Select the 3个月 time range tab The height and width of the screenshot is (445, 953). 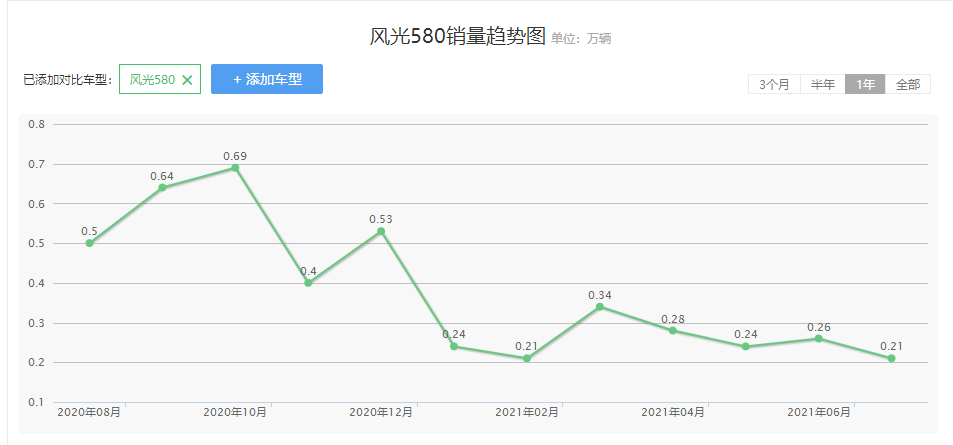774,85
